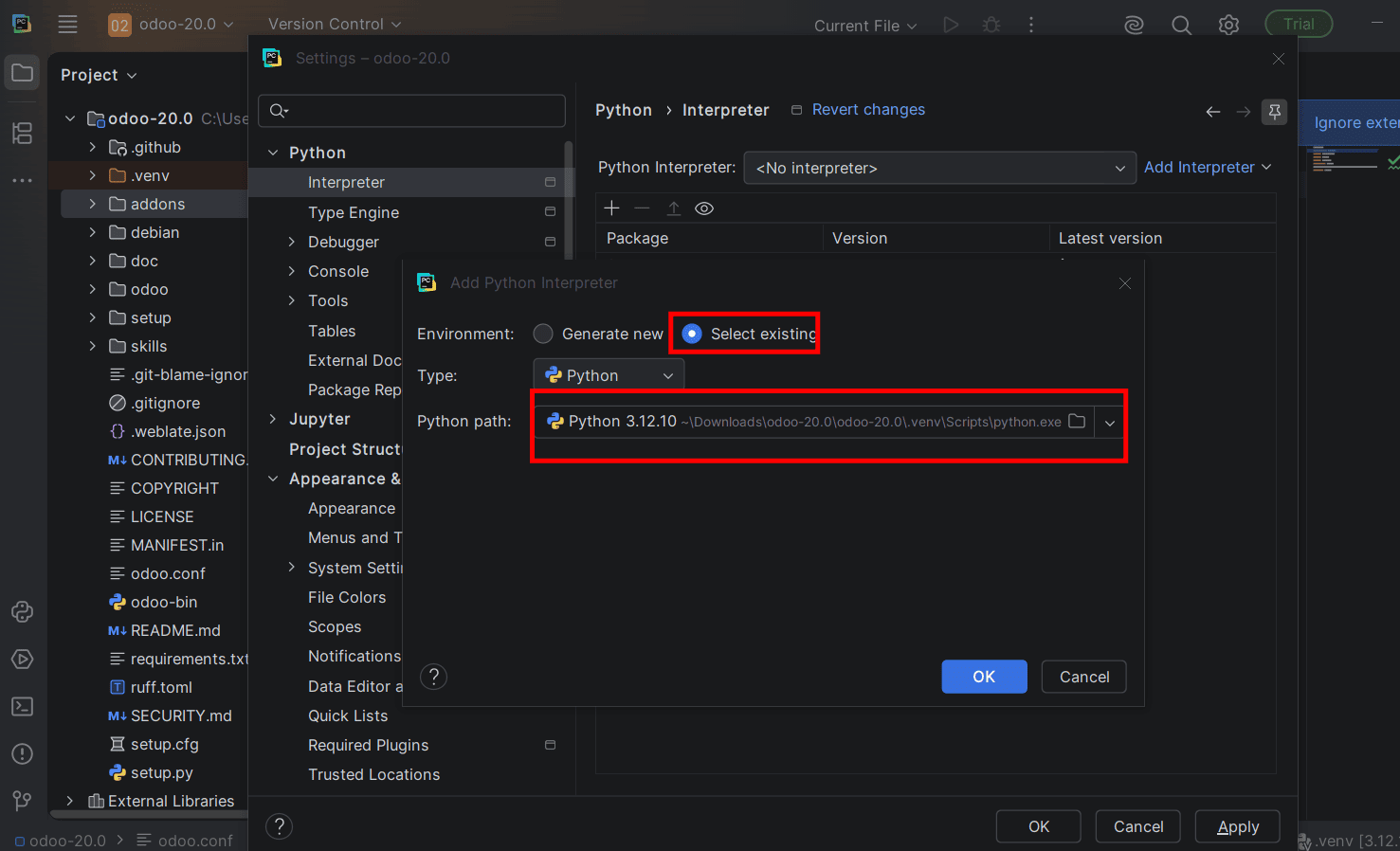Open the Services tool window
Screen dimensions: 1400x851
[23, 660]
